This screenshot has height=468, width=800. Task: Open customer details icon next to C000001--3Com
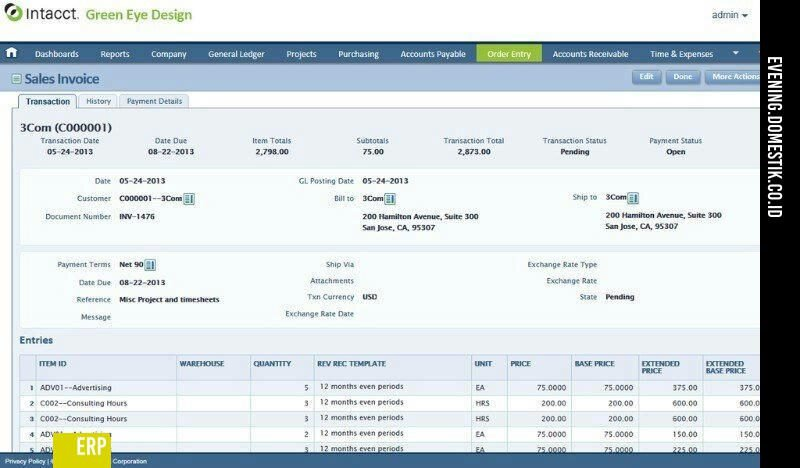(x=189, y=199)
